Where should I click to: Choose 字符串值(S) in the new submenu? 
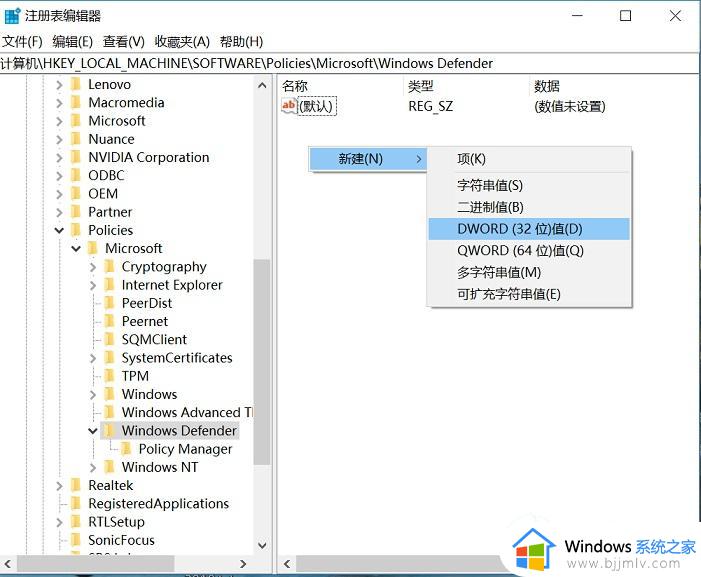529,185
